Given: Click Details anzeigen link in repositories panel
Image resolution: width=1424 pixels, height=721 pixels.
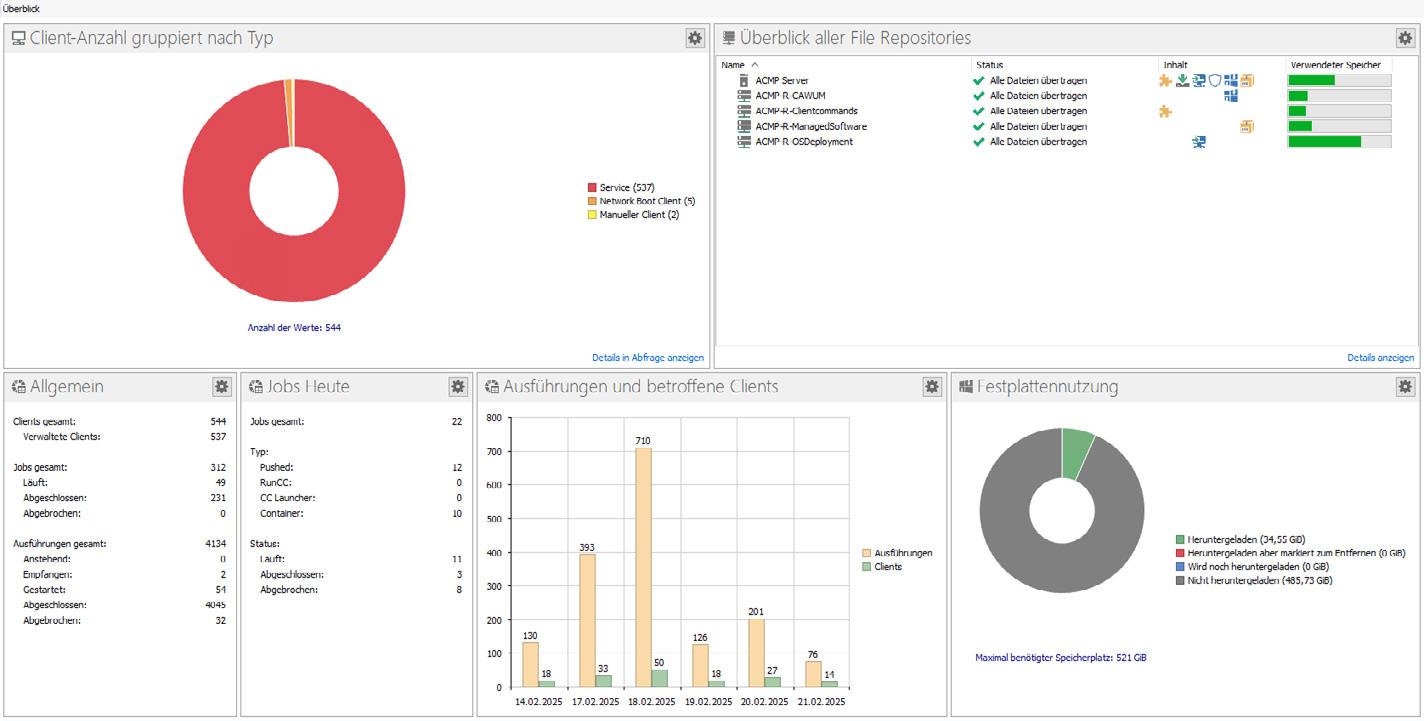Looking at the screenshot, I should [1380, 357].
